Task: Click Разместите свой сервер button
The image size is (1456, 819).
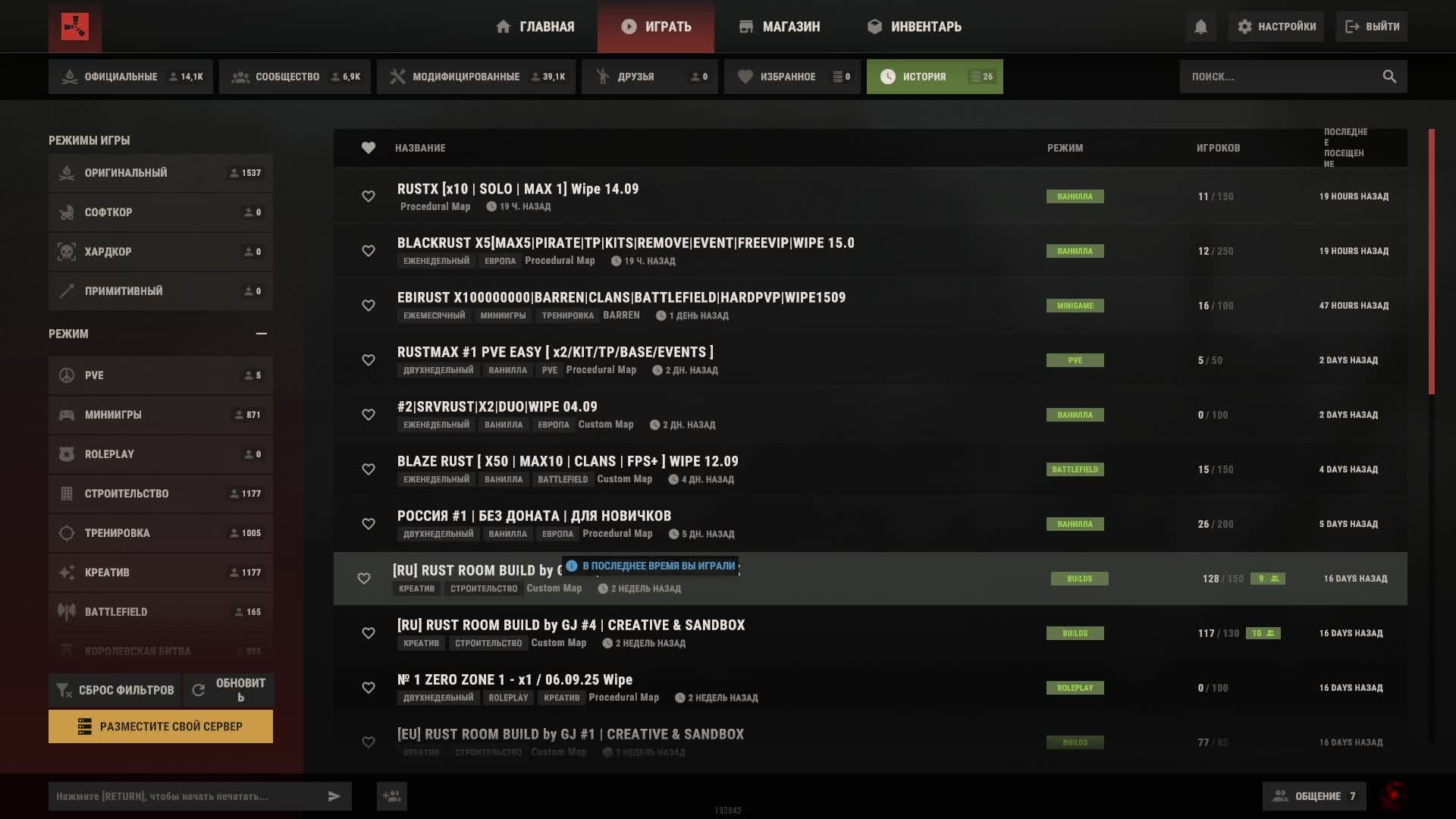Action: point(161,726)
